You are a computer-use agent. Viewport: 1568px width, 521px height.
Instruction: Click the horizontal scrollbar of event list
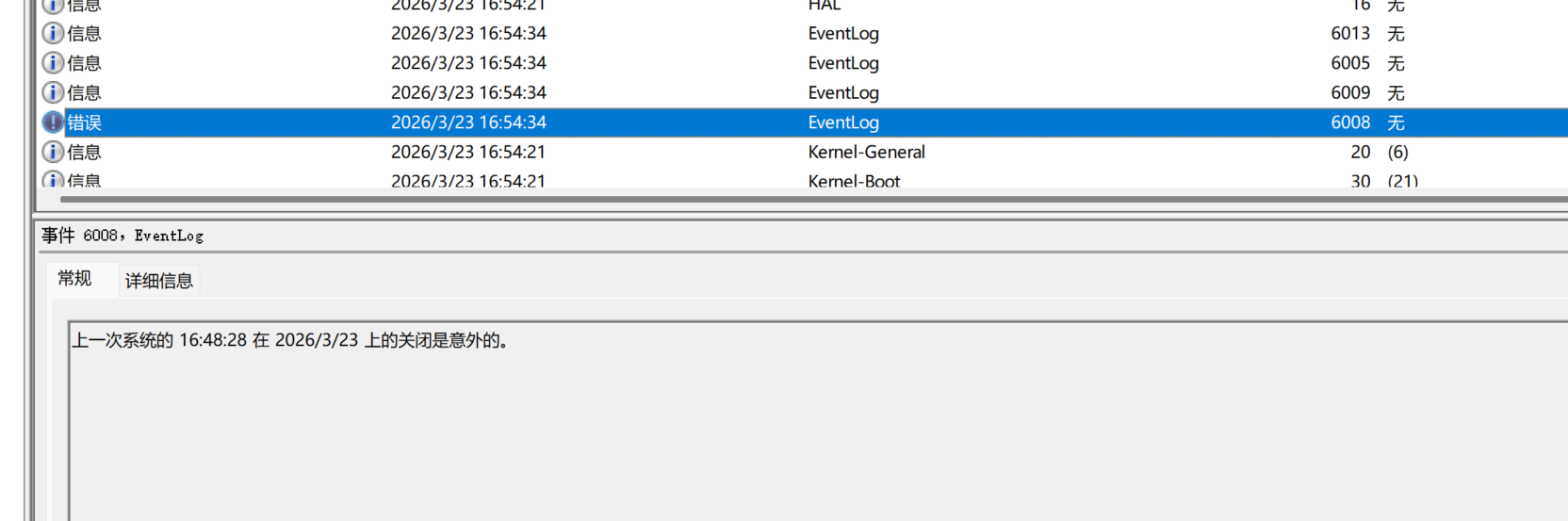[x=813, y=199]
